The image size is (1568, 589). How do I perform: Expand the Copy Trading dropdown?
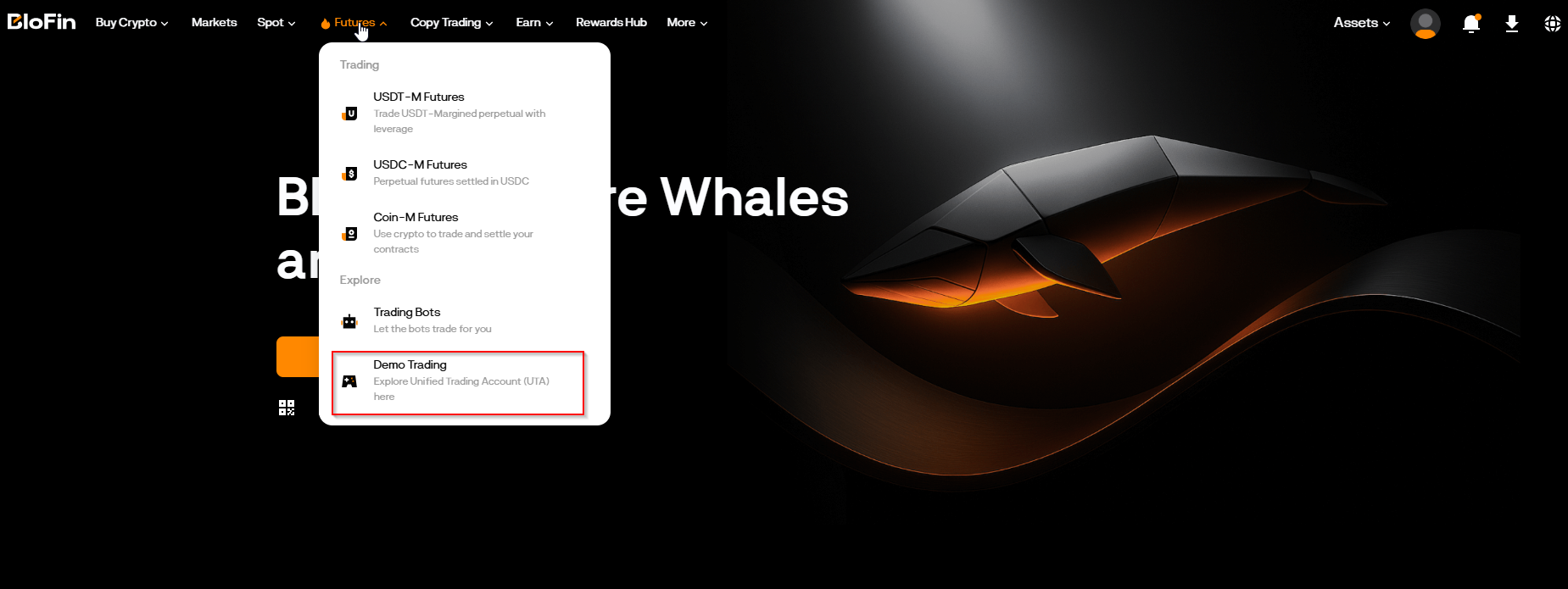(x=452, y=23)
